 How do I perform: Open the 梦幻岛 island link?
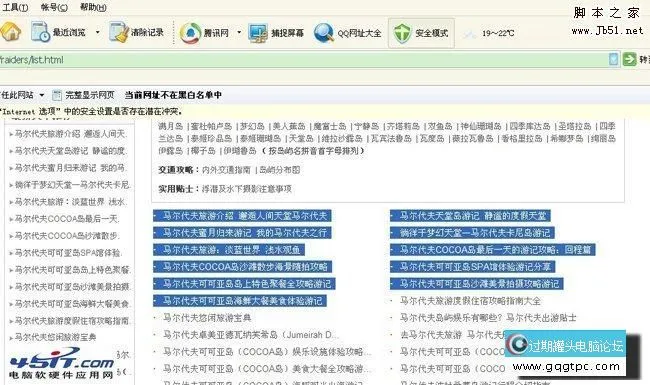(252, 126)
